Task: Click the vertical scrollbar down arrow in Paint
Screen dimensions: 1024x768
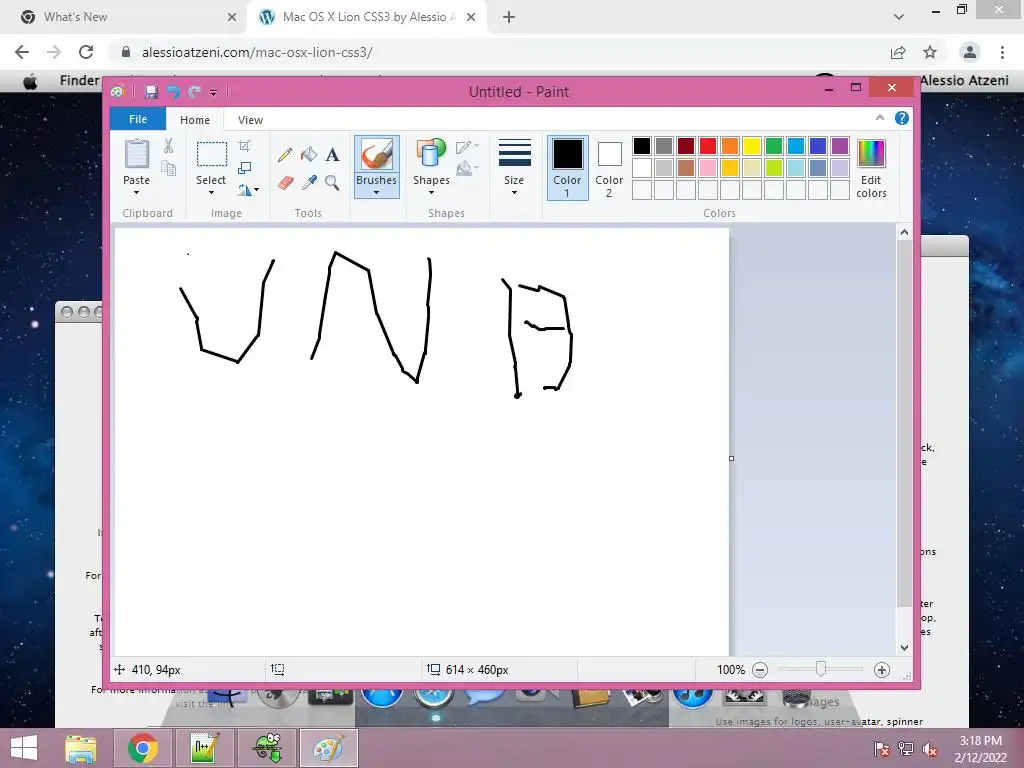Action: [x=904, y=648]
